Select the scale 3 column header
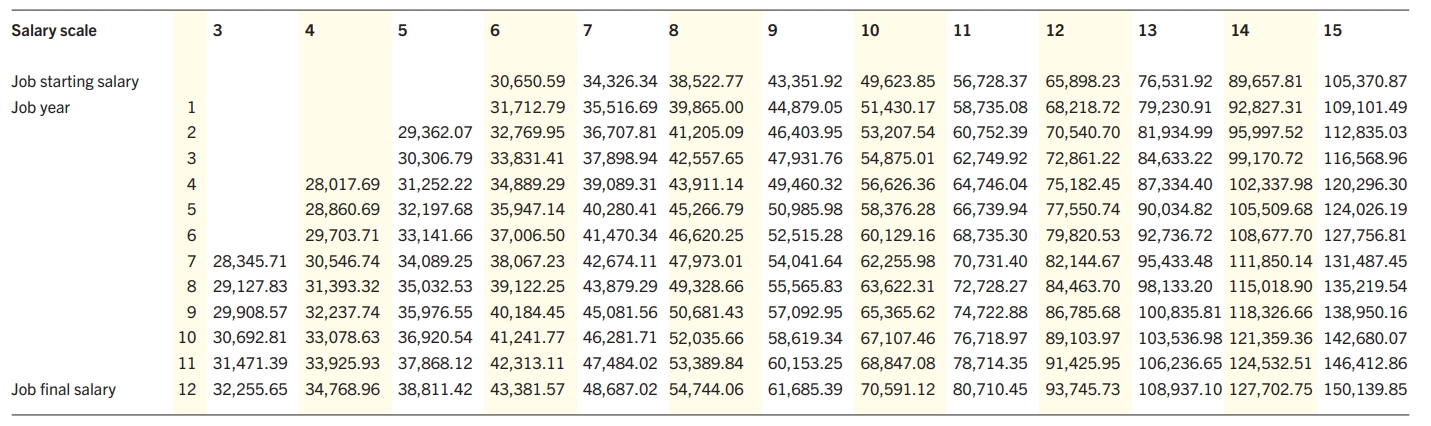Screen dimensions: 1431x426 pos(218,31)
